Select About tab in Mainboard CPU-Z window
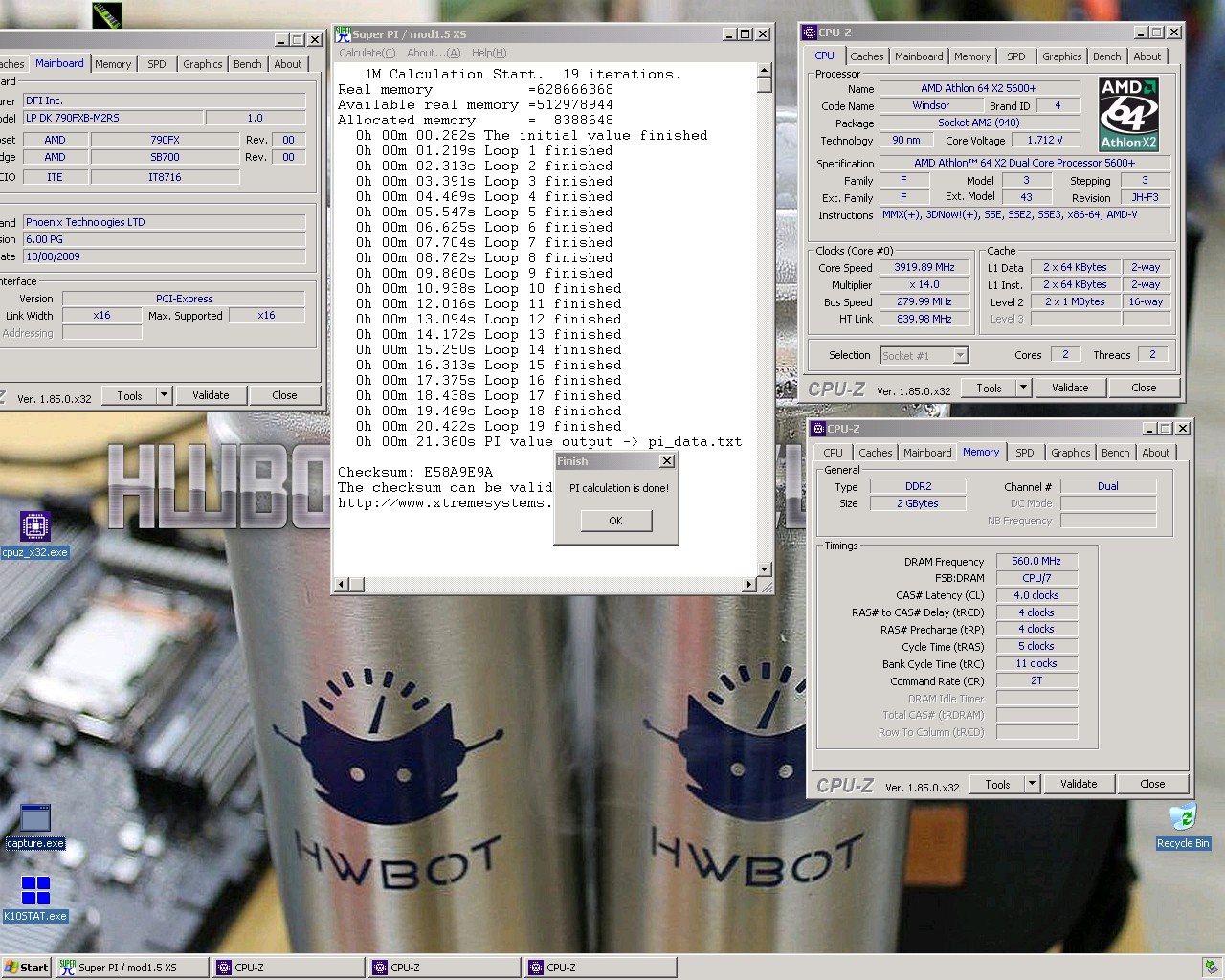1225x980 pixels. (x=288, y=64)
